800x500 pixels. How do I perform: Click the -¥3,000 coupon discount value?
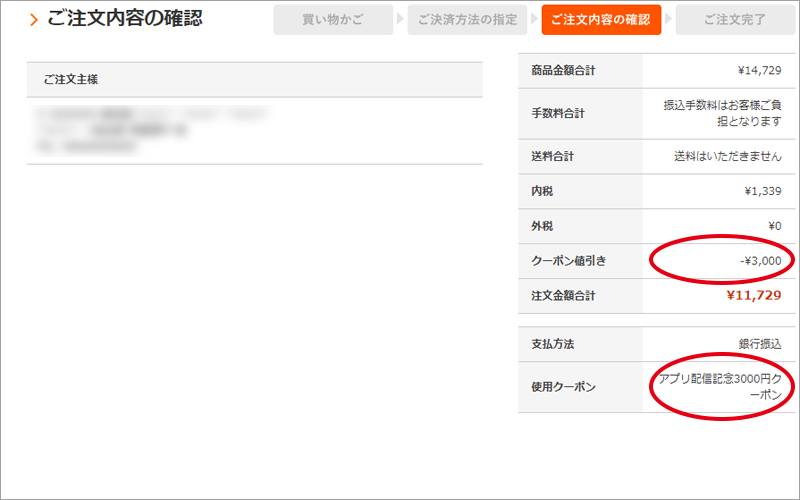click(760, 261)
